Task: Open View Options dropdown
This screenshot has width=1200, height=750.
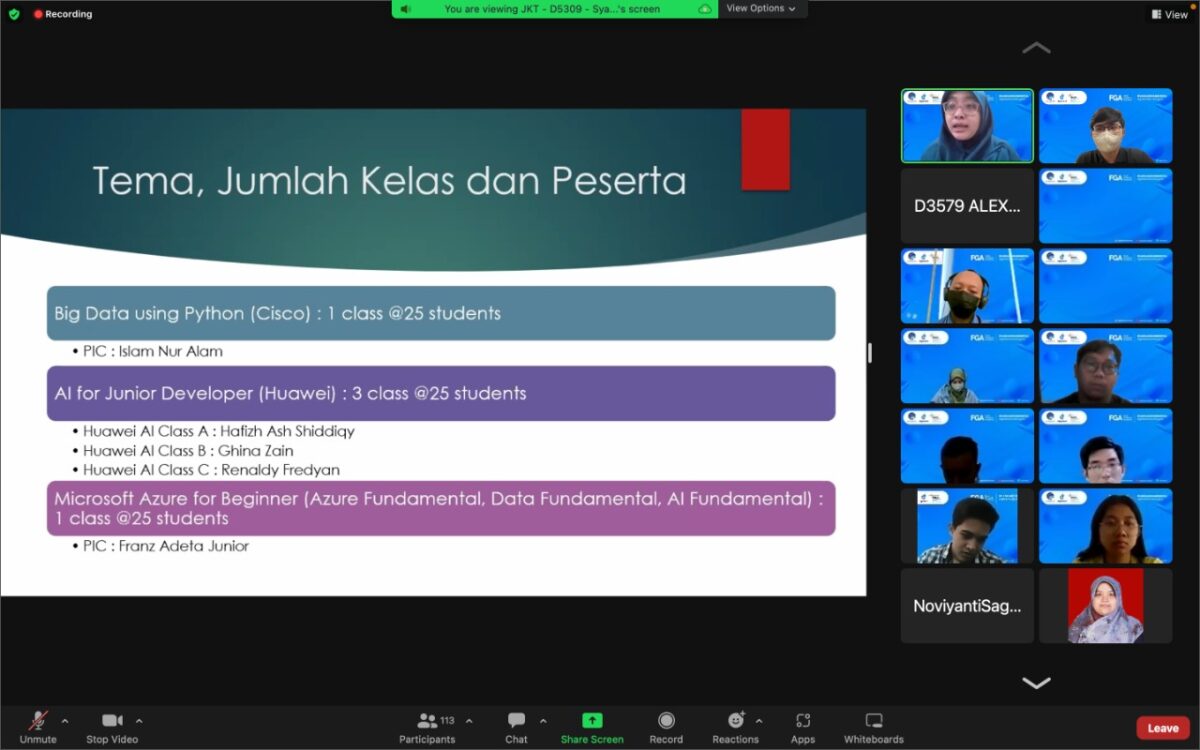Action: coord(761,9)
